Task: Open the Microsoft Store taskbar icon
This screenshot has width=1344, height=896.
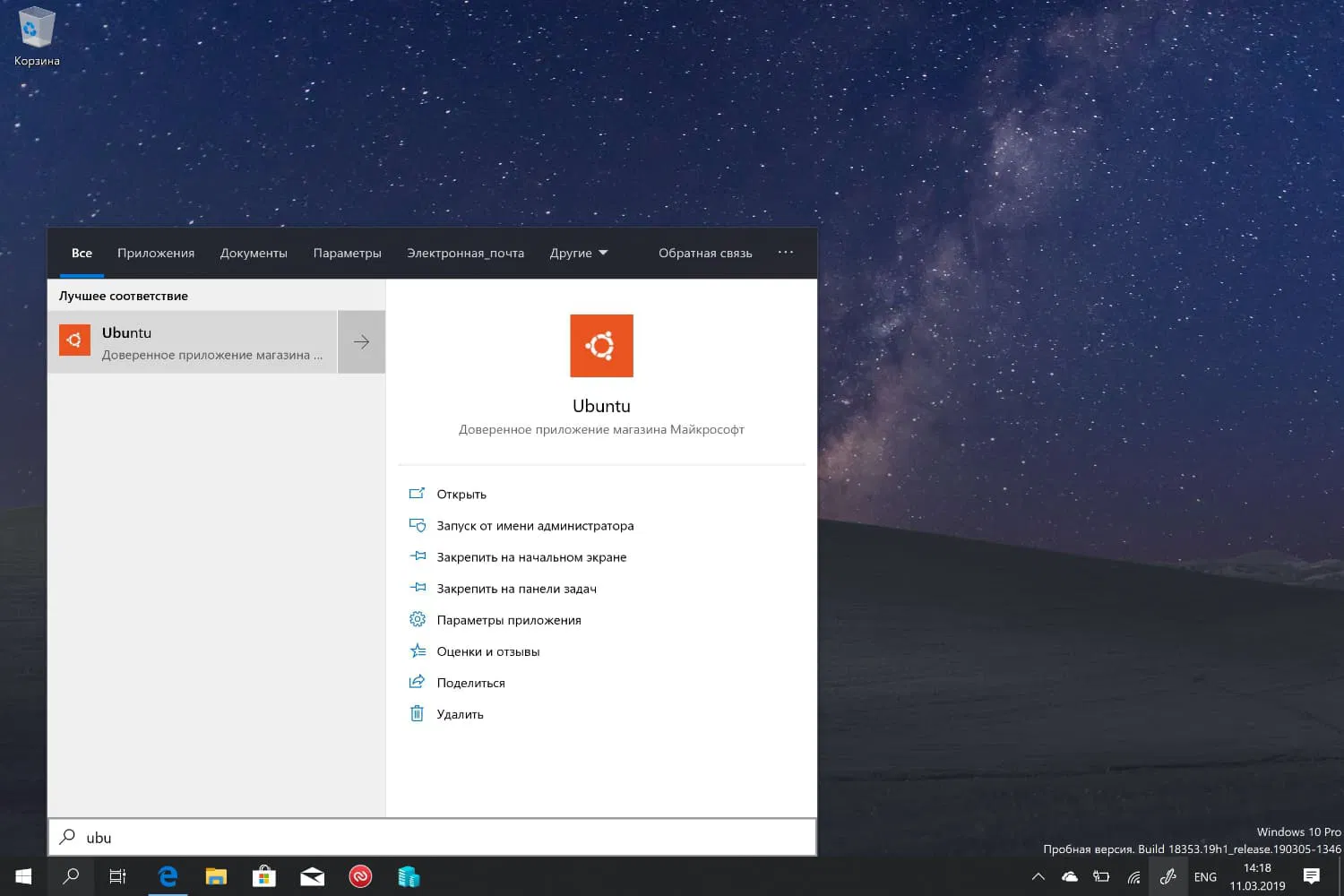Action: coord(263,876)
